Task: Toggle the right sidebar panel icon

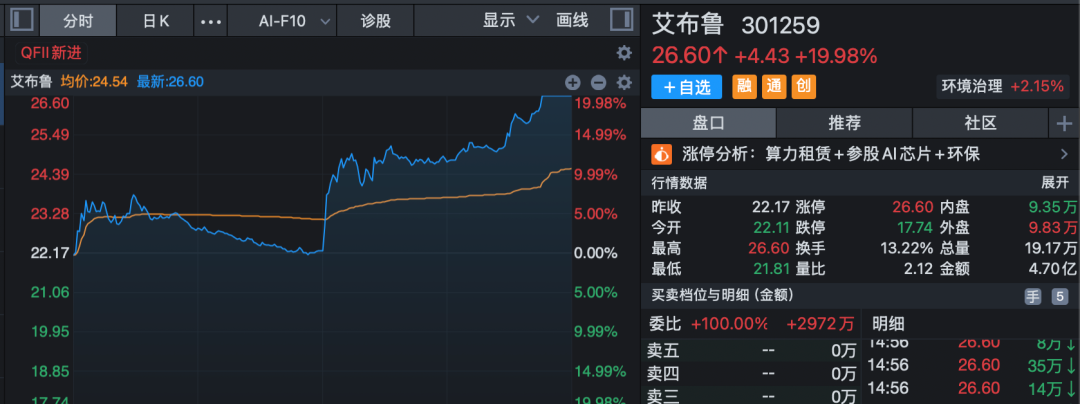Action: coord(622,19)
